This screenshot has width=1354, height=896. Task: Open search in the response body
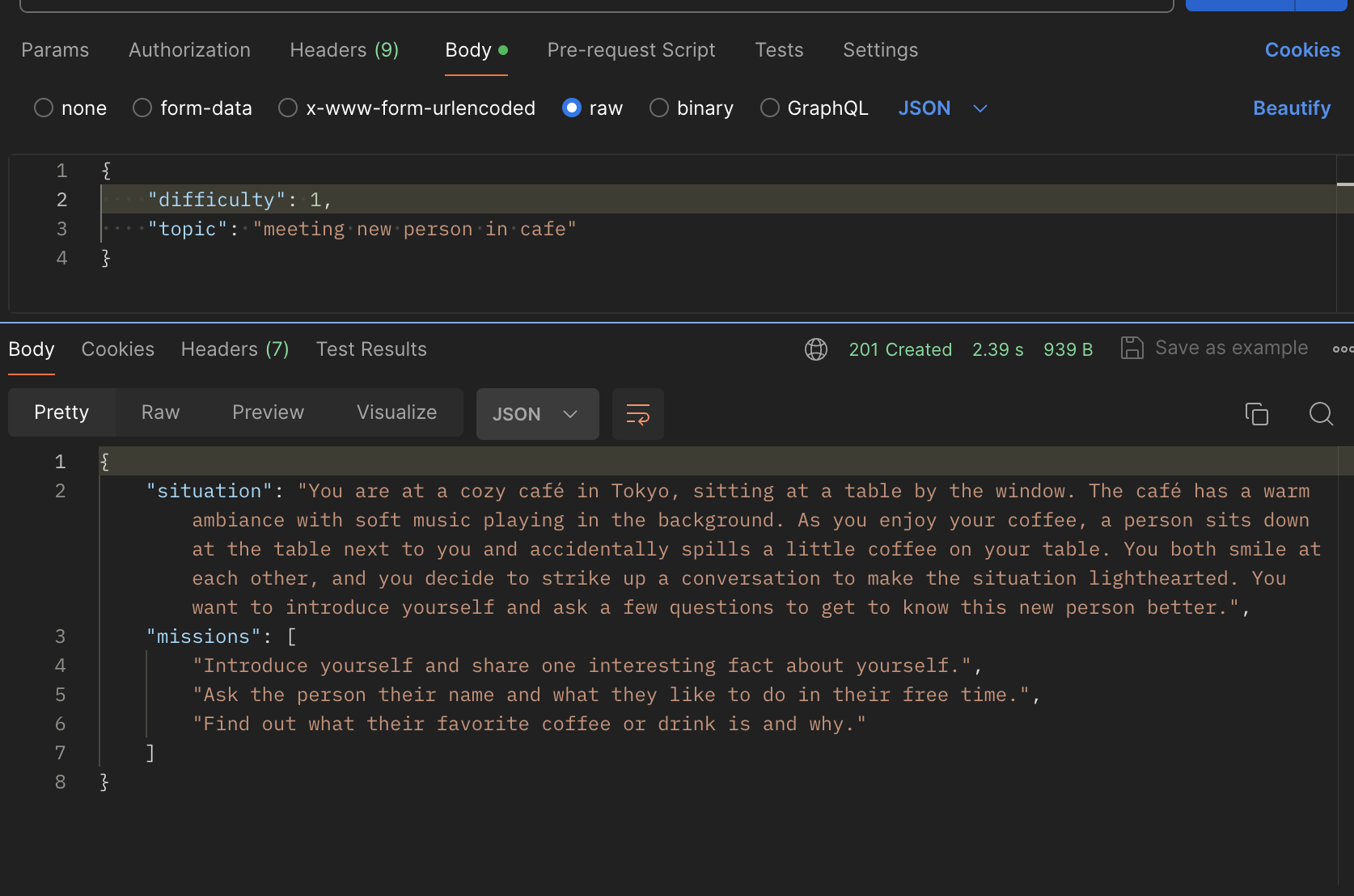tap(1321, 414)
